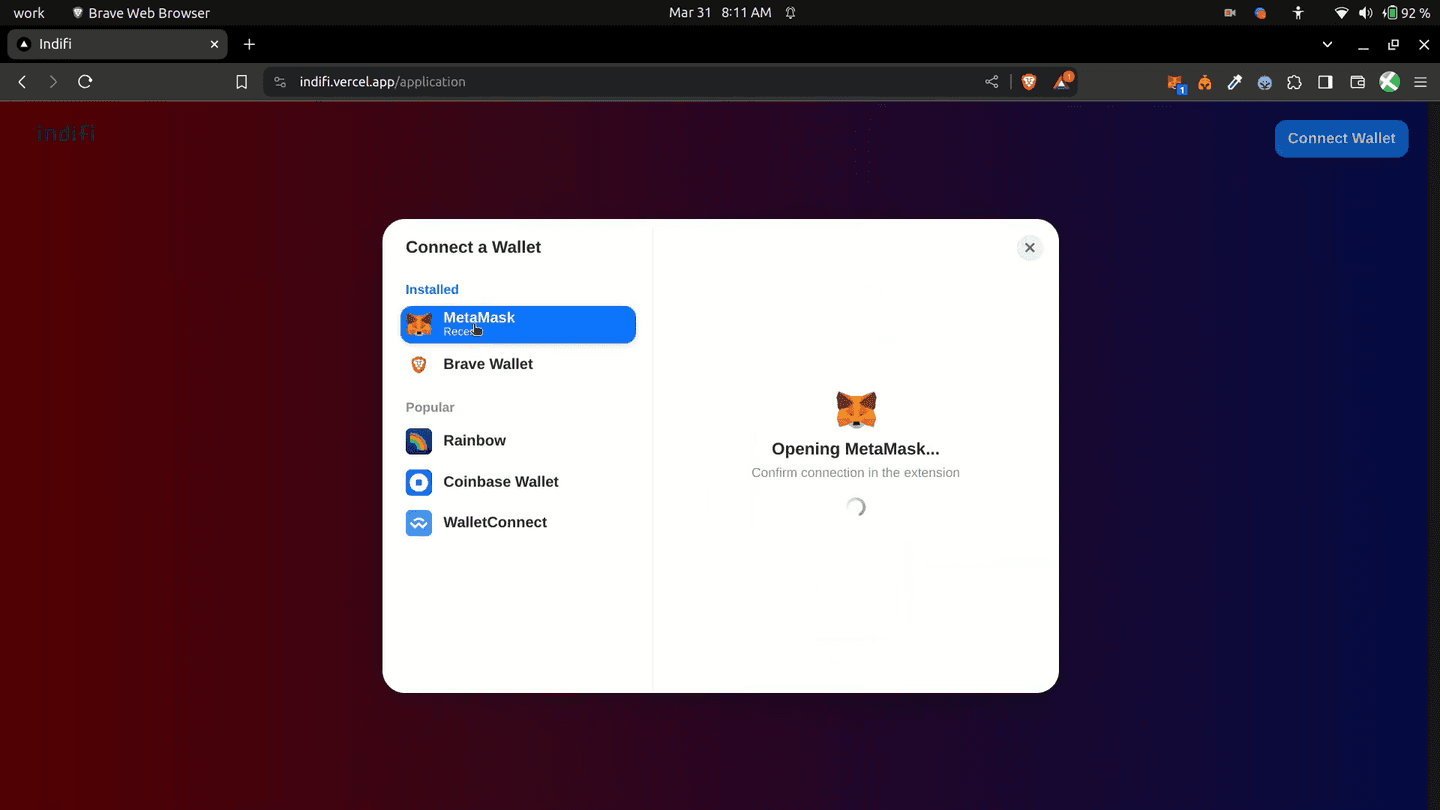Open Wi-Fi network status icon
The height and width of the screenshot is (810, 1440).
pyautogui.click(x=1342, y=13)
